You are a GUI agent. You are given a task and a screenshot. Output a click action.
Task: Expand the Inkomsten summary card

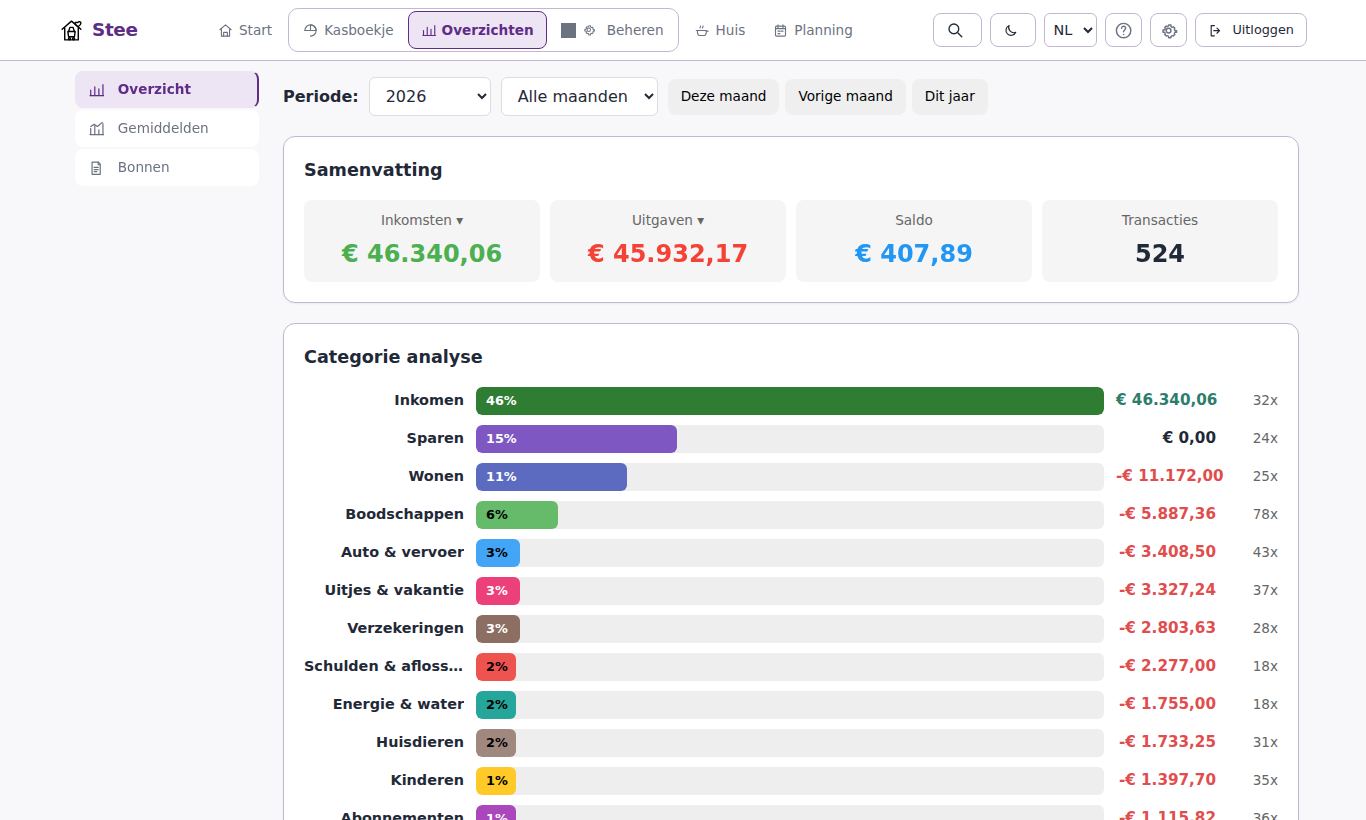(x=422, y=241)
